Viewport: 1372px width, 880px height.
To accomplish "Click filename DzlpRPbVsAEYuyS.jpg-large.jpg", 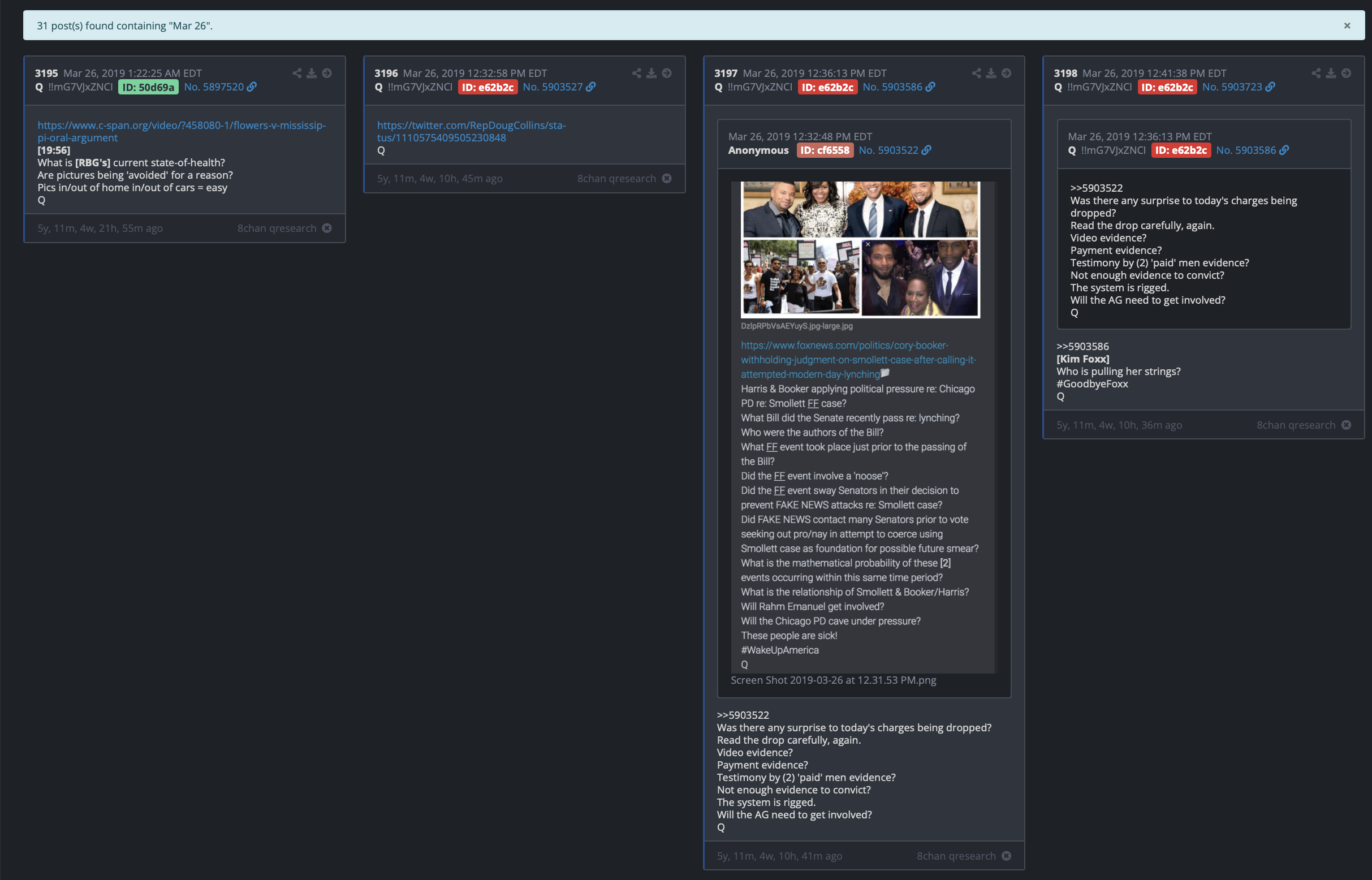I will coord(797,326).
